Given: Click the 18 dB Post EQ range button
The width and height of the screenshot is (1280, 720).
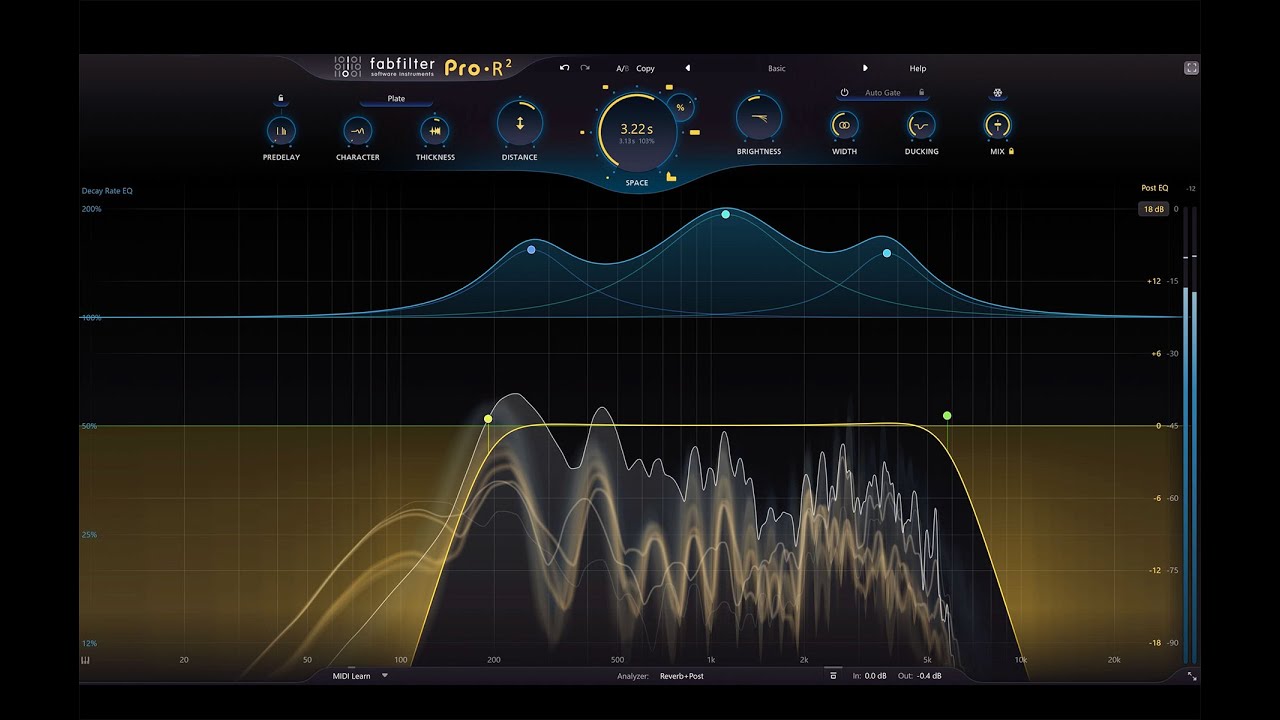Looking at the screenshot, I should pos(1153,209).
